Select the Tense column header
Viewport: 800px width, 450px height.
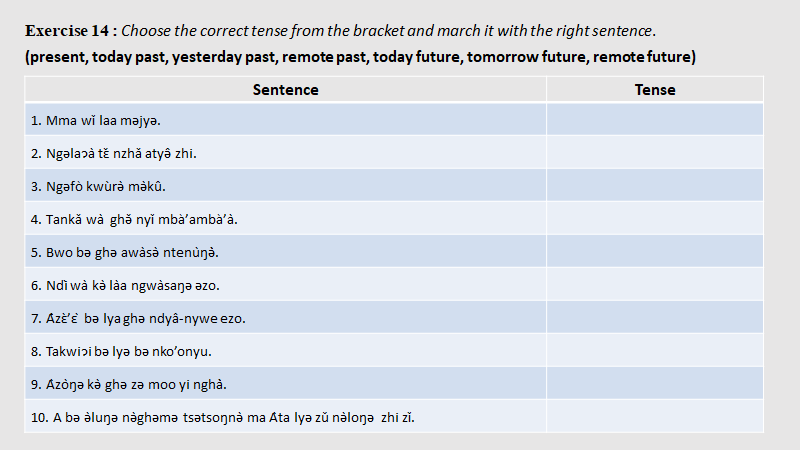[655, 90]
